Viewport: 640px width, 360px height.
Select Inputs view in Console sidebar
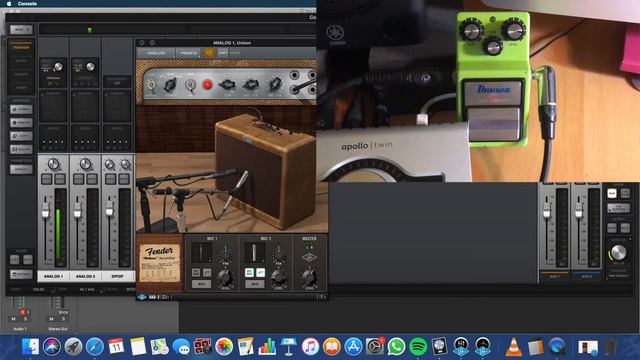(21, 61)
